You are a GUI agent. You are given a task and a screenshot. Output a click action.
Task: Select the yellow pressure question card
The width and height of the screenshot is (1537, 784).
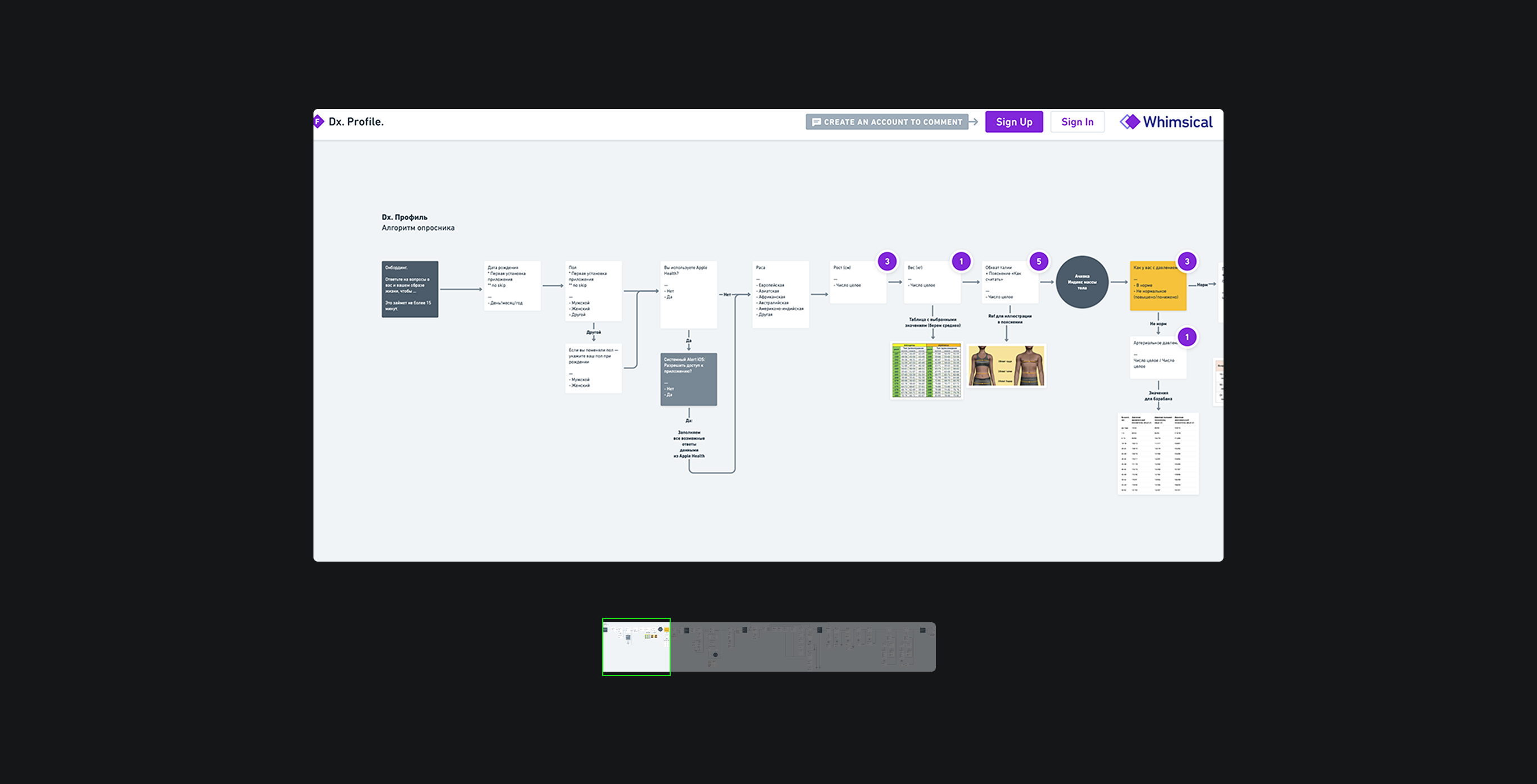coord(1156,291)
